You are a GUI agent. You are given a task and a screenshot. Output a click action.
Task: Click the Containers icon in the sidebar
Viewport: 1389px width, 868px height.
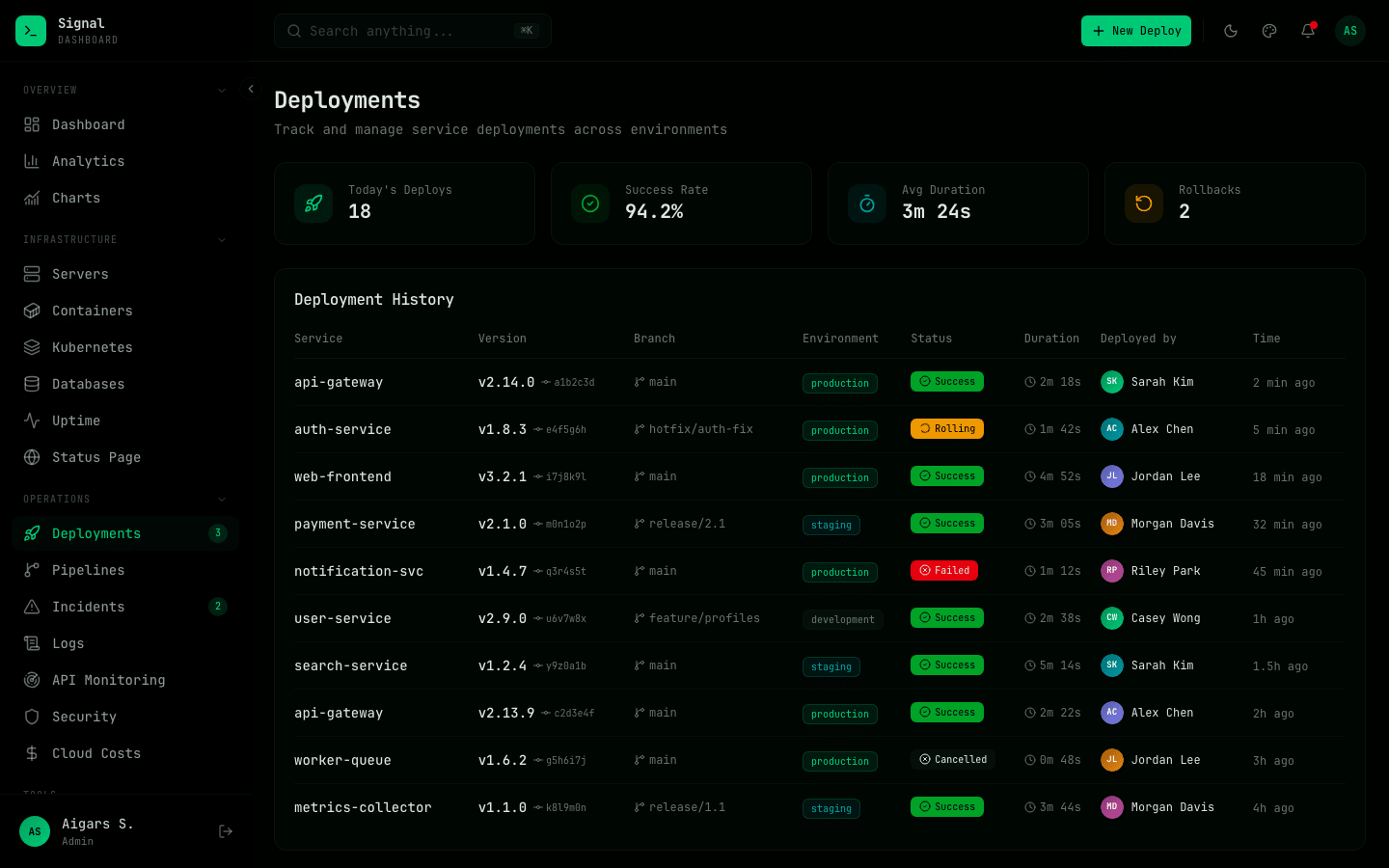click(34, 311)
